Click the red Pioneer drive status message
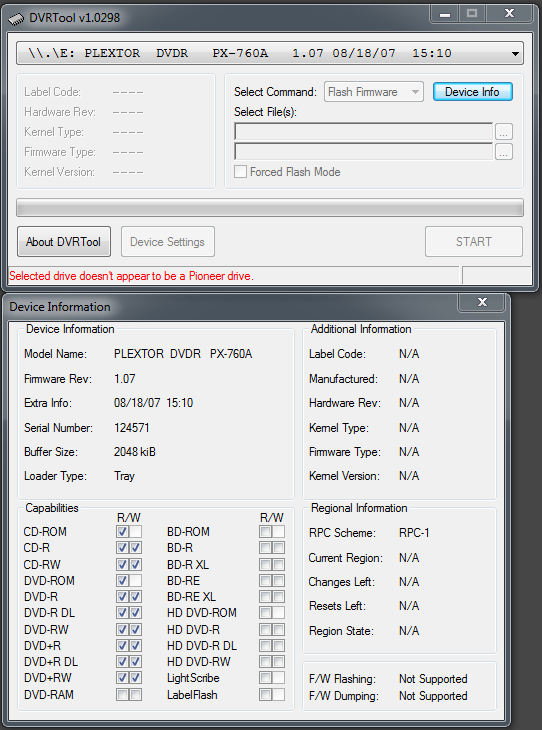The height and width of the screenshot is (730, 542). pos(131,276)
